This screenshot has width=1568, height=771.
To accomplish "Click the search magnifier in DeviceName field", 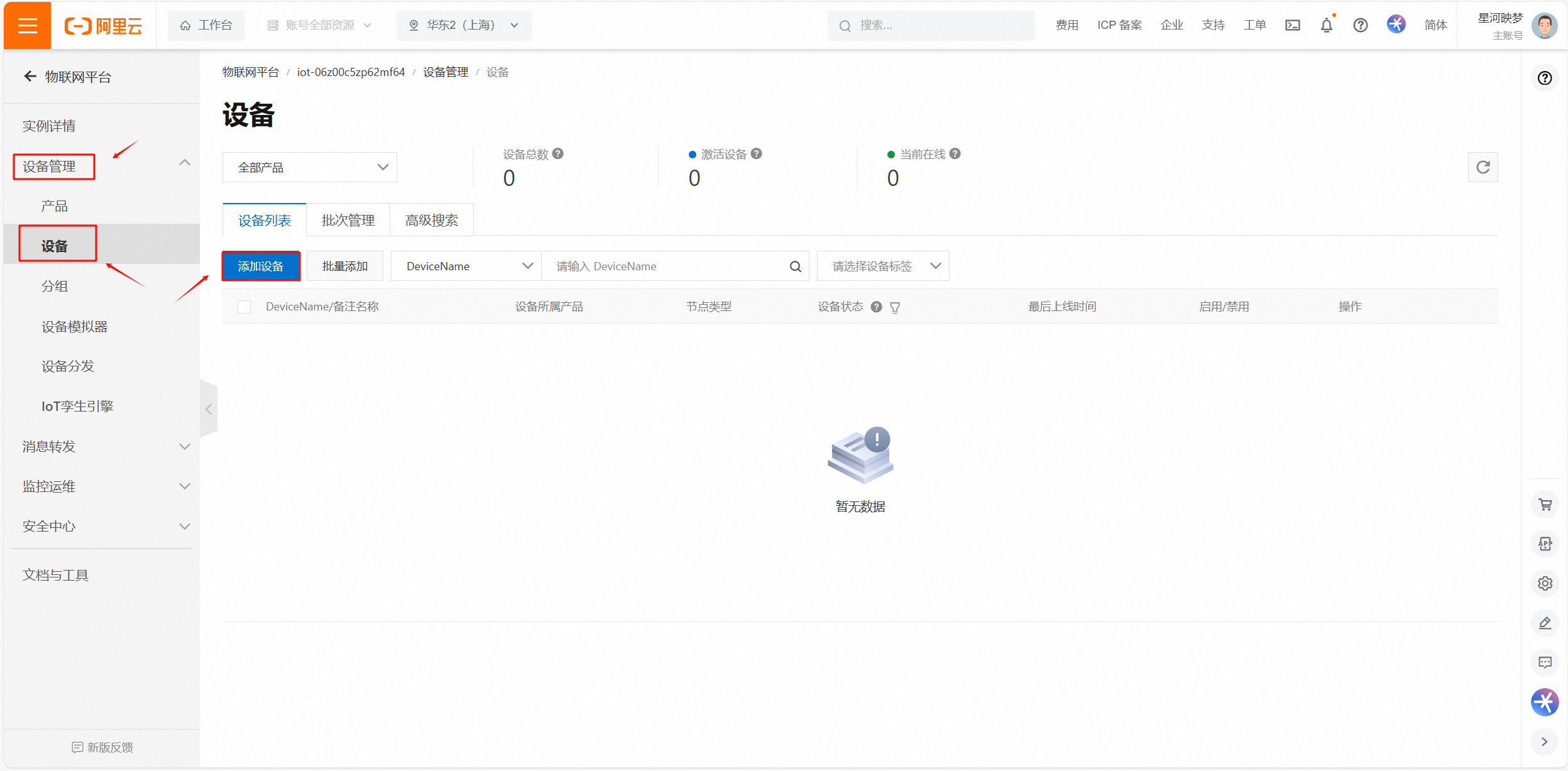I will click(x=795, y=266).
